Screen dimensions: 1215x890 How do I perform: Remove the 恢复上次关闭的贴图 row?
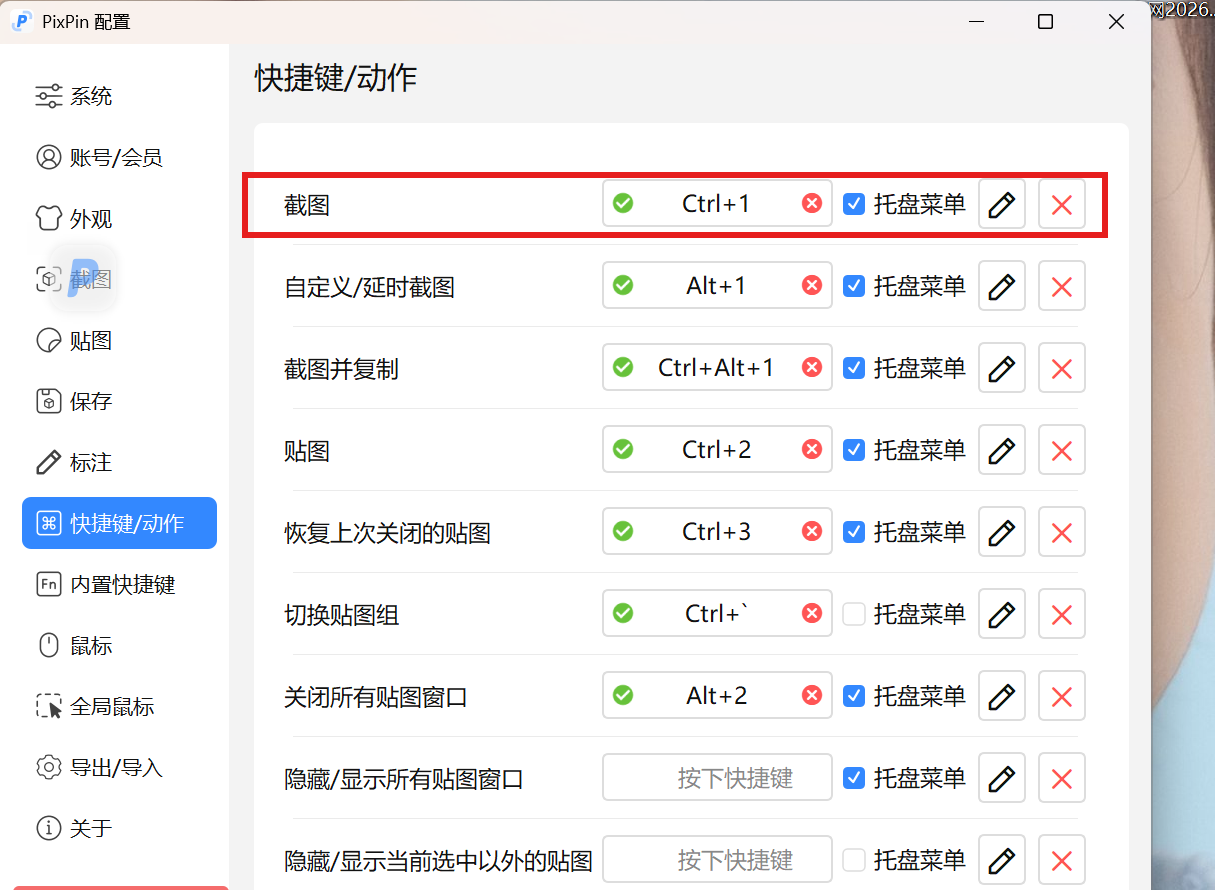tap(1062, 532)
